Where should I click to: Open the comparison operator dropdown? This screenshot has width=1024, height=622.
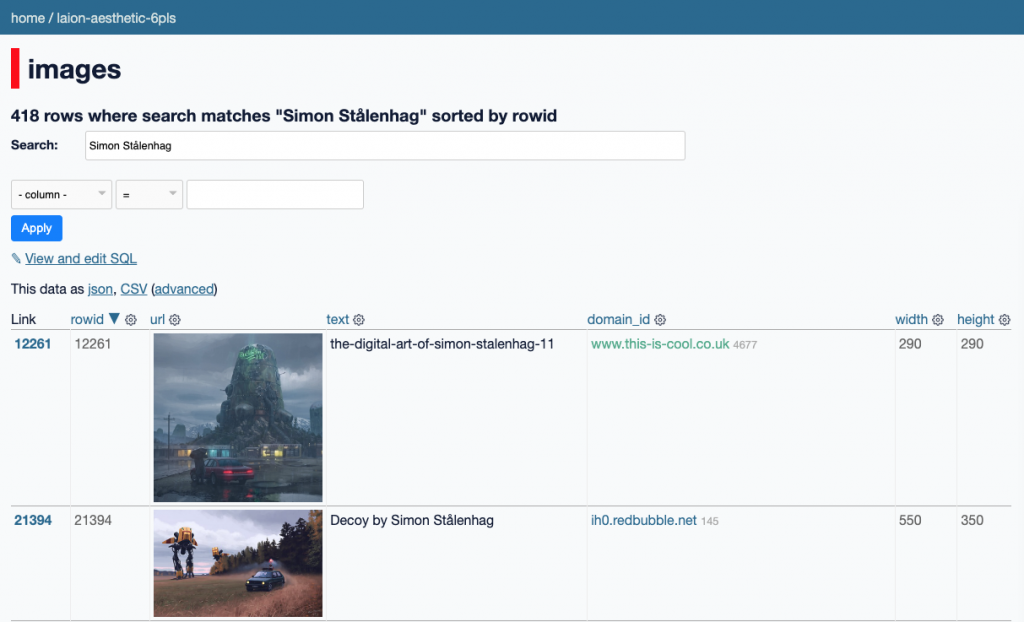[x=149, y=195]
